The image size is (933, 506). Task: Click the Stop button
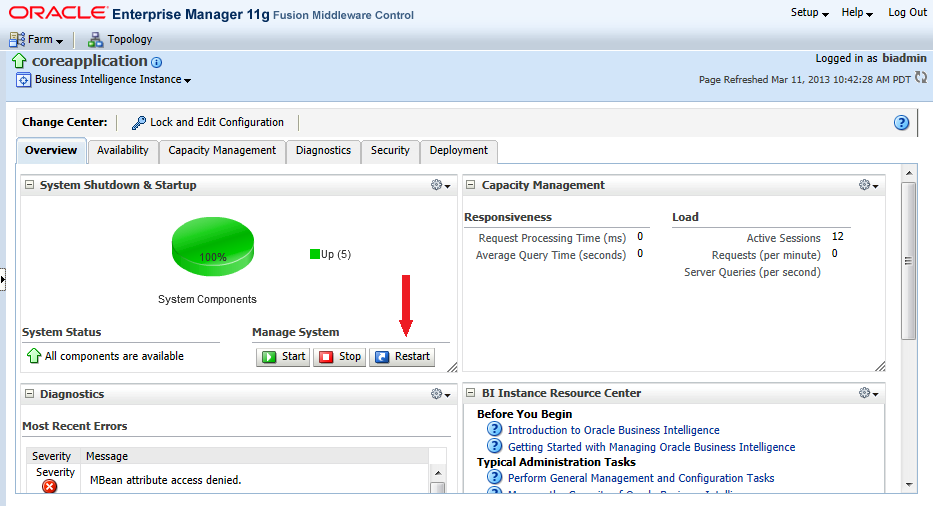(340, 357)
